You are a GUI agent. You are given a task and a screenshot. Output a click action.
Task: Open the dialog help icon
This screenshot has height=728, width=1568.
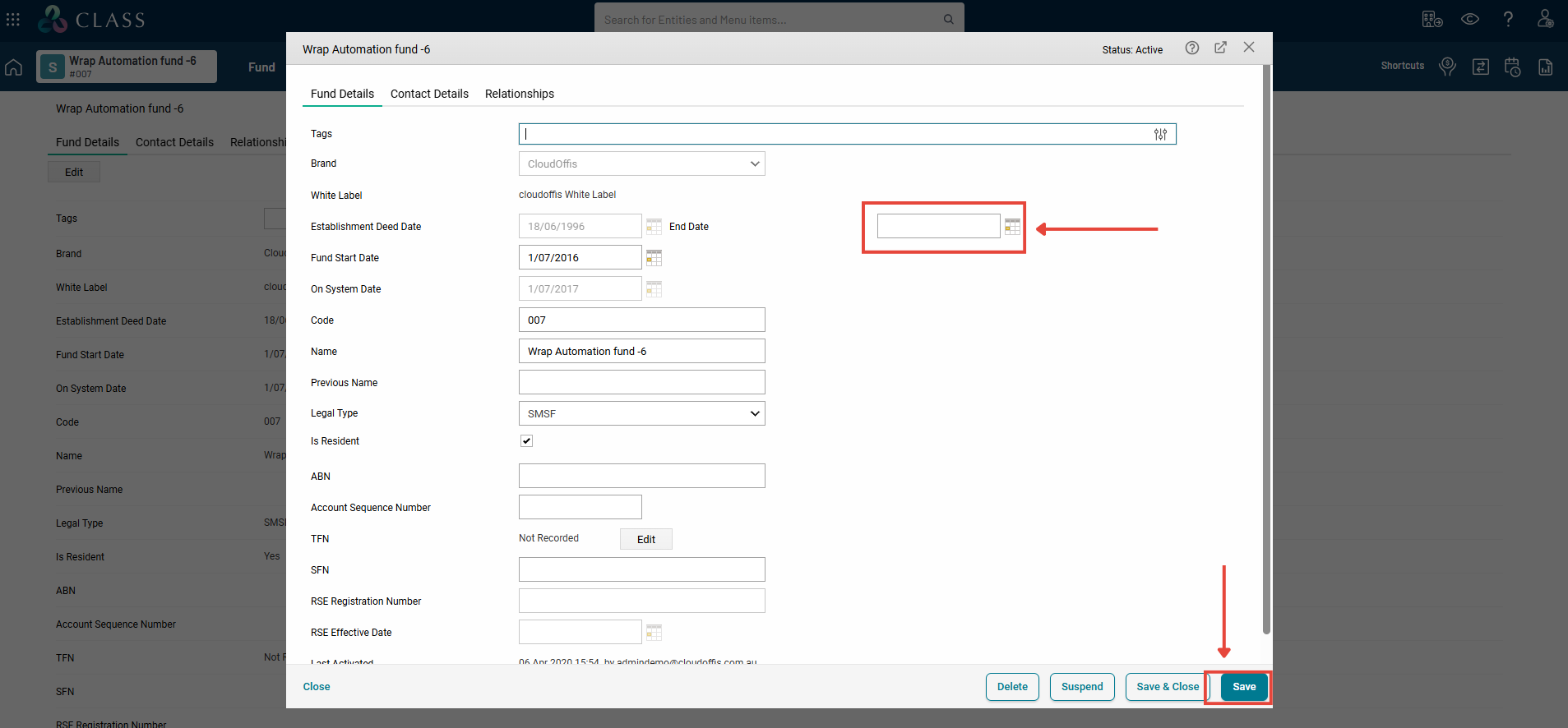[1191, 48]
